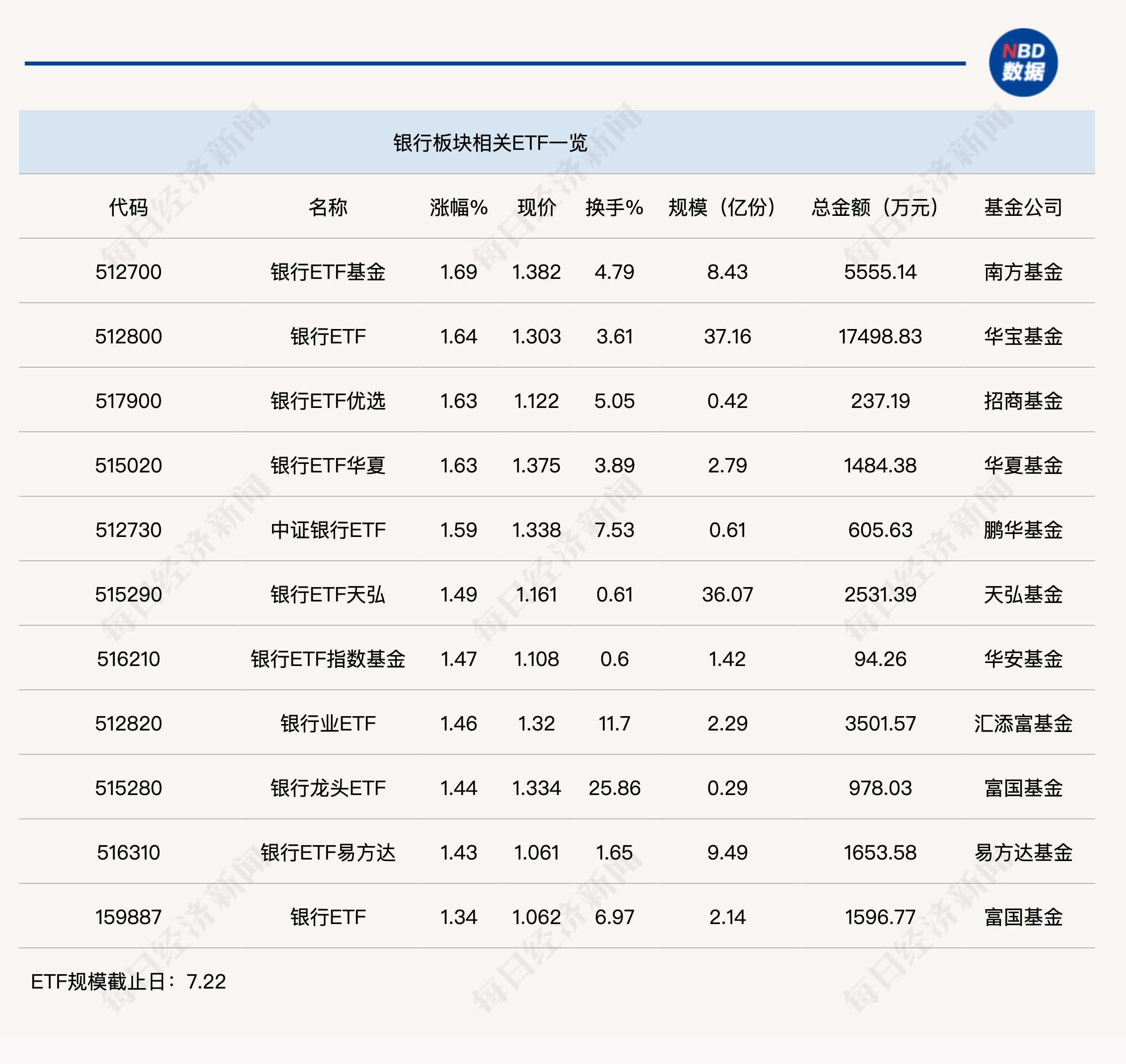Select code cell 512700
This screenshot has height=1064, width=1126.
(x=128, y=272)
